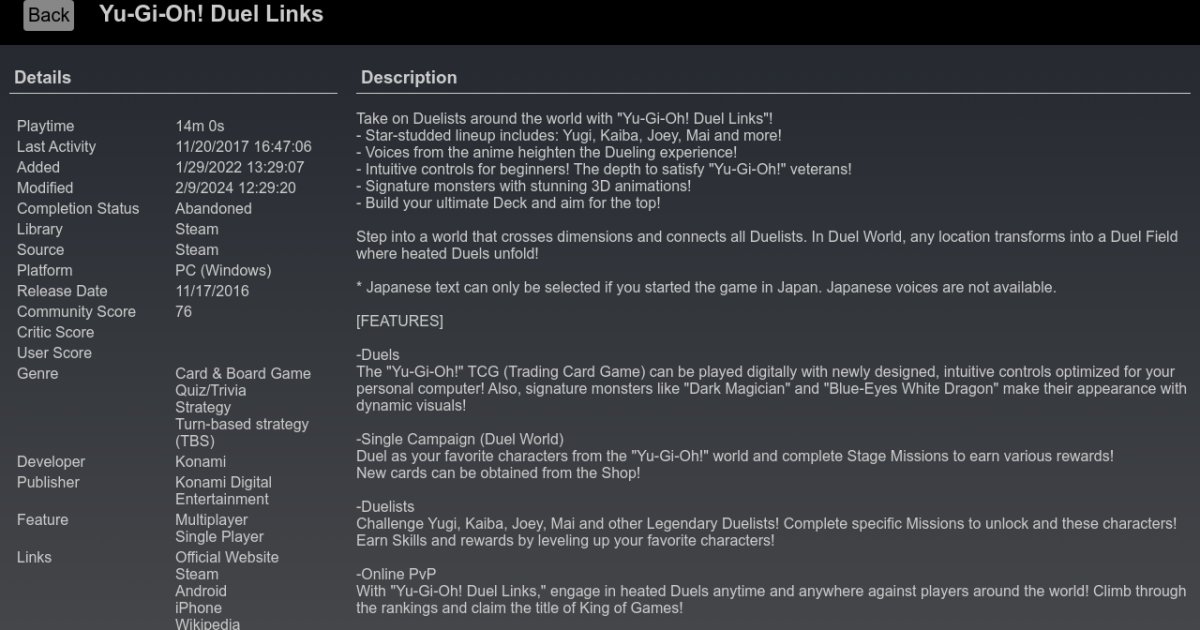Click publisher Konami Digital Entertainment
The height and width of the screenshot is (630, 1200).
click(x=223, y=490)
